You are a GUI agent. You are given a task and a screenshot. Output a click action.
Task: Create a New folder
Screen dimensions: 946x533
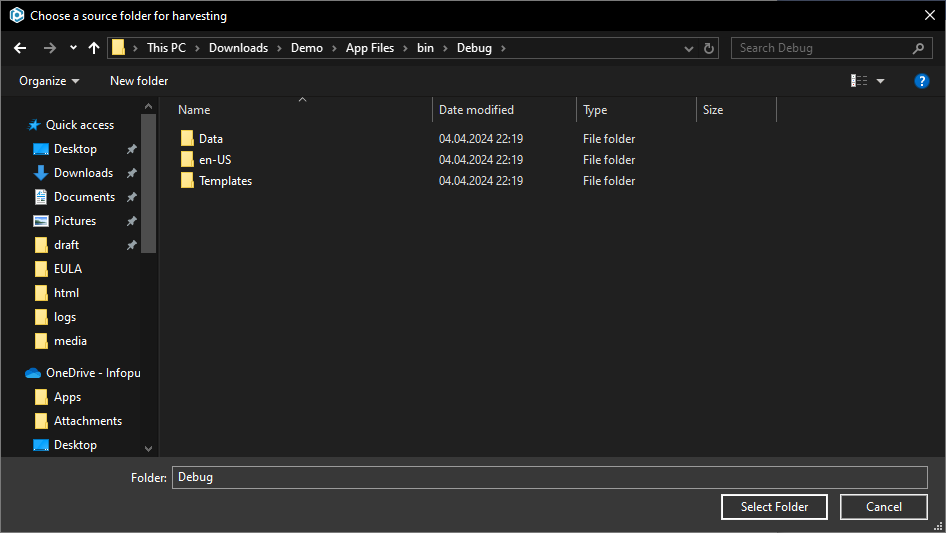pos(139,81)
